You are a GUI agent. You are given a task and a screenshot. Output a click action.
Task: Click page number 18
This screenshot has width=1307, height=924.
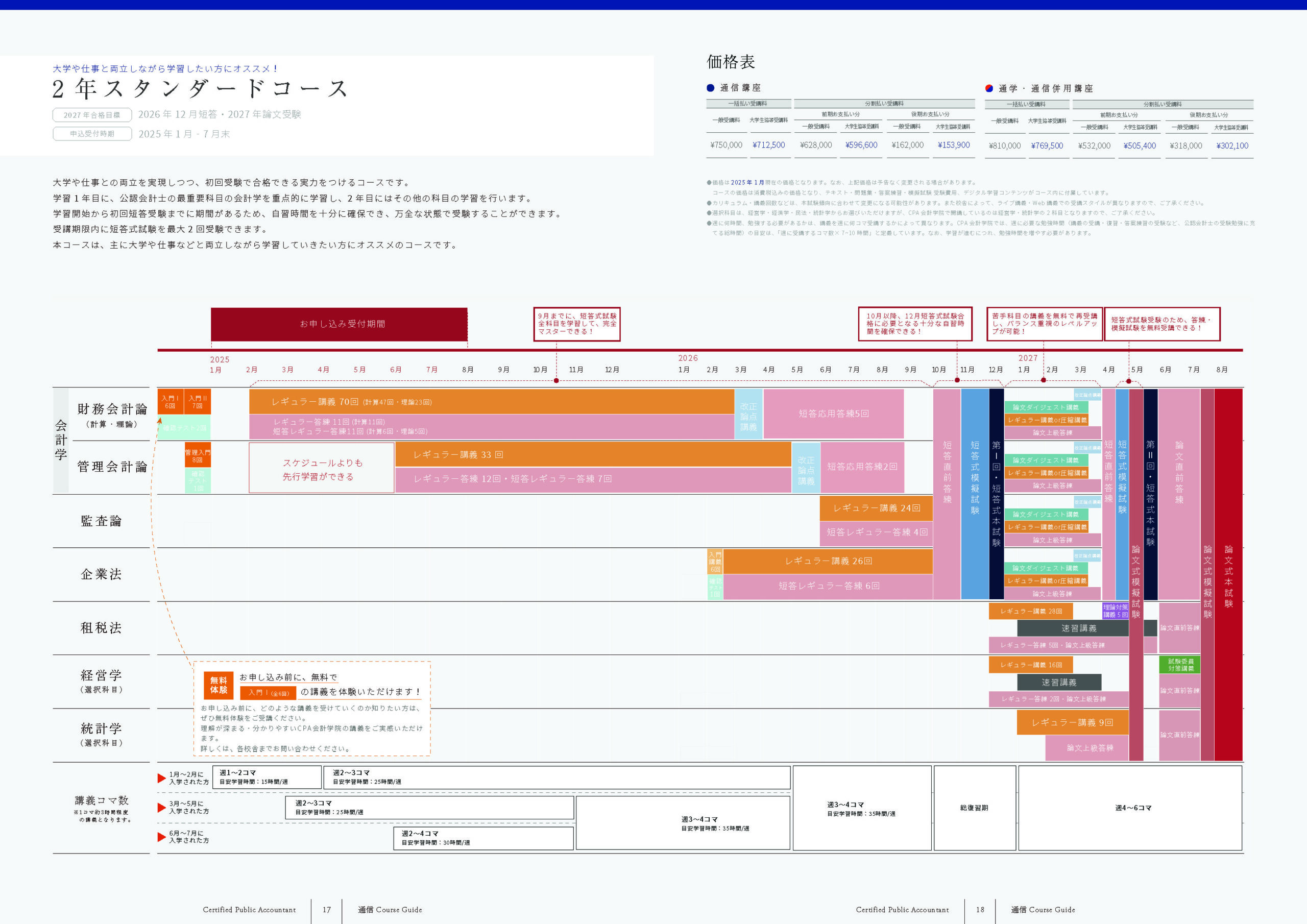click(x=980, y=910)
